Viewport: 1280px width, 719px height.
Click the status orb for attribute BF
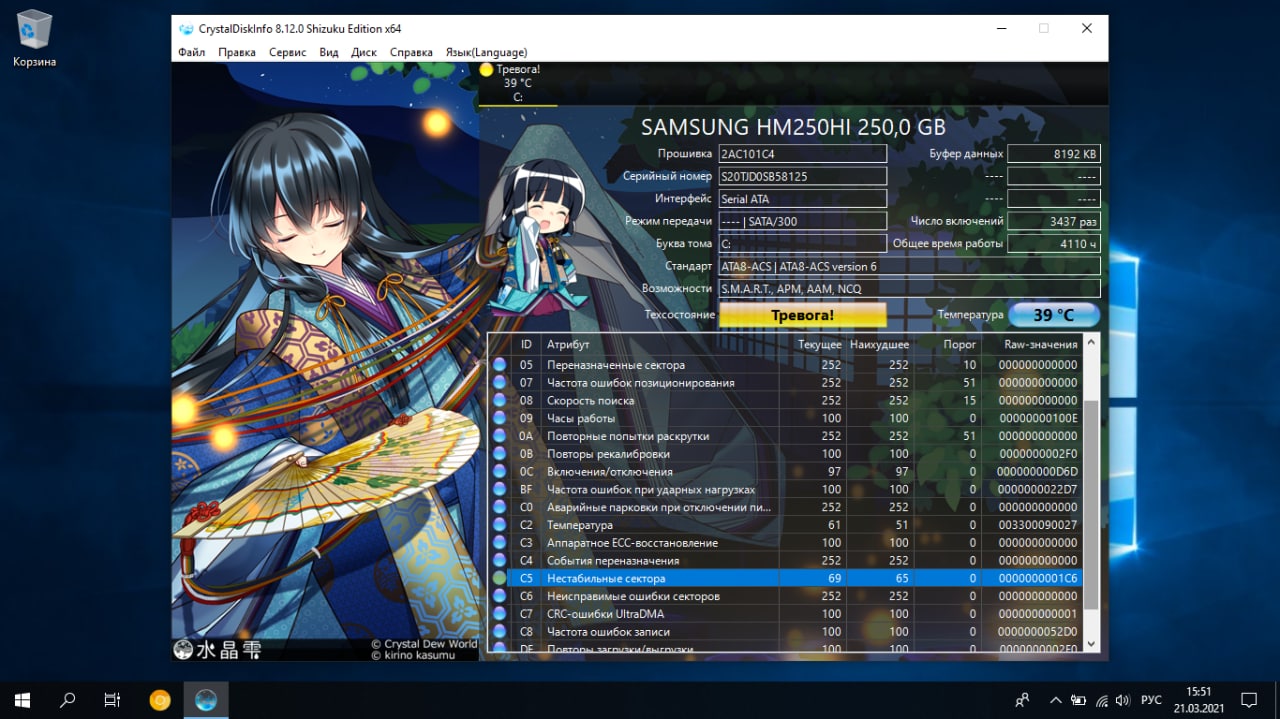499,490
